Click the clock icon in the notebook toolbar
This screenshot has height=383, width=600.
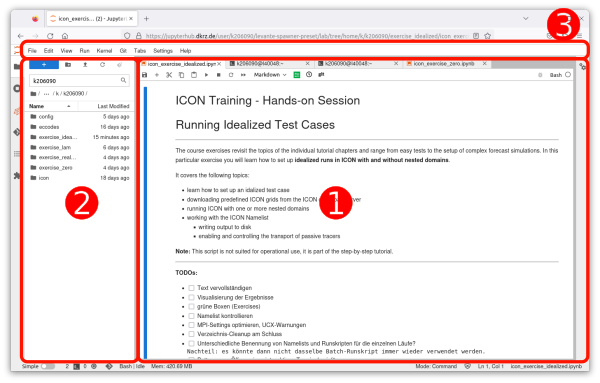pyautogui.click(x=309, y=75)
